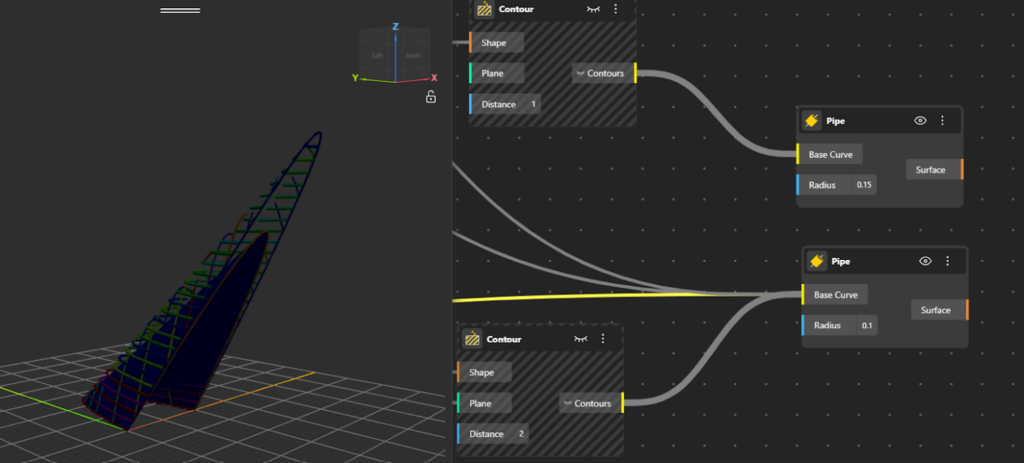The image size is (1024, 463).
Task: Click the lock icon below the view cube
Action: click(430, 97)
